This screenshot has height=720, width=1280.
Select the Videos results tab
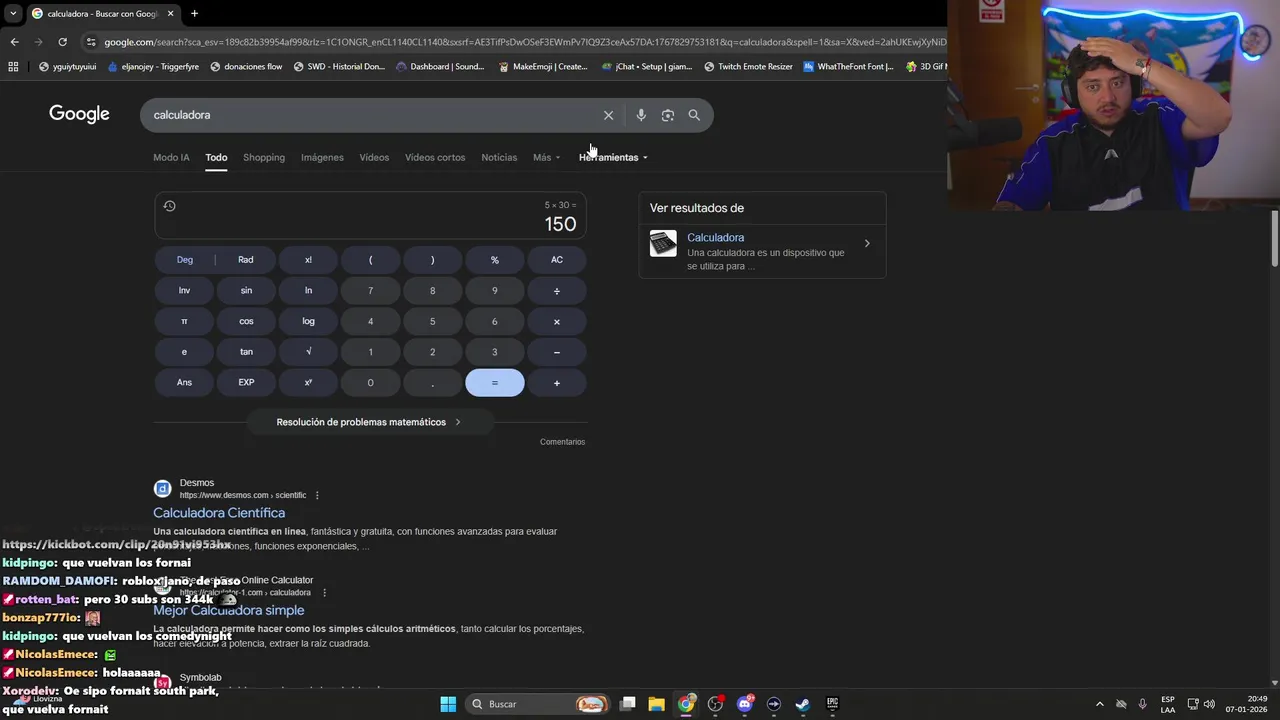[x=374, y=157]
